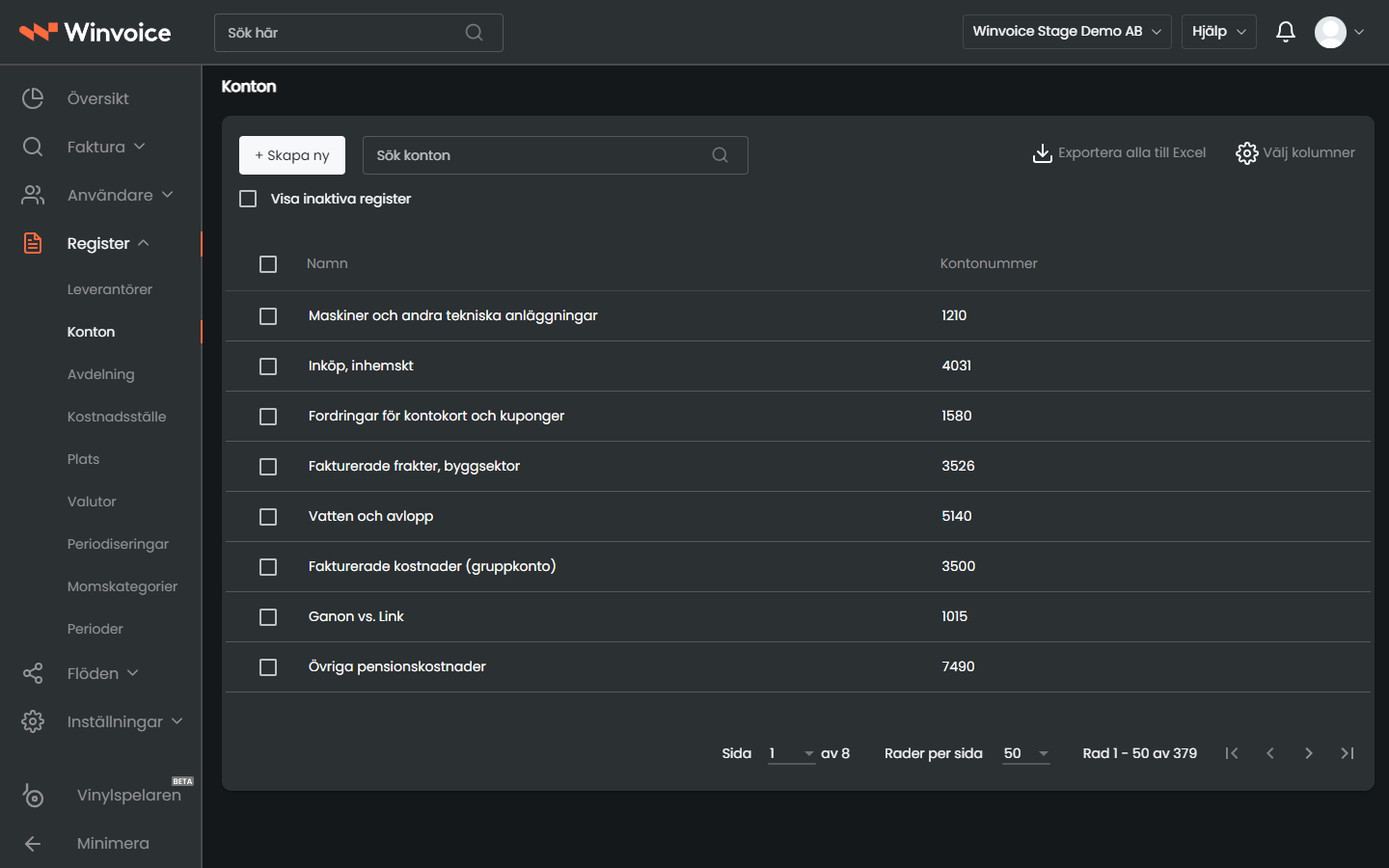This screenshot has width=1389, height=868.
Task: Click the Minimera left arrow icon
Action: (33, 844)
